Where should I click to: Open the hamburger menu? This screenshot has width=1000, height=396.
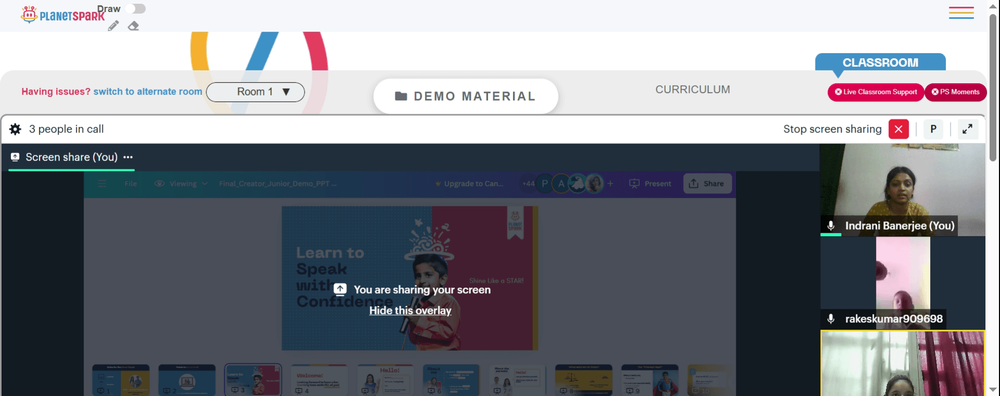click(x=961, y=13)
